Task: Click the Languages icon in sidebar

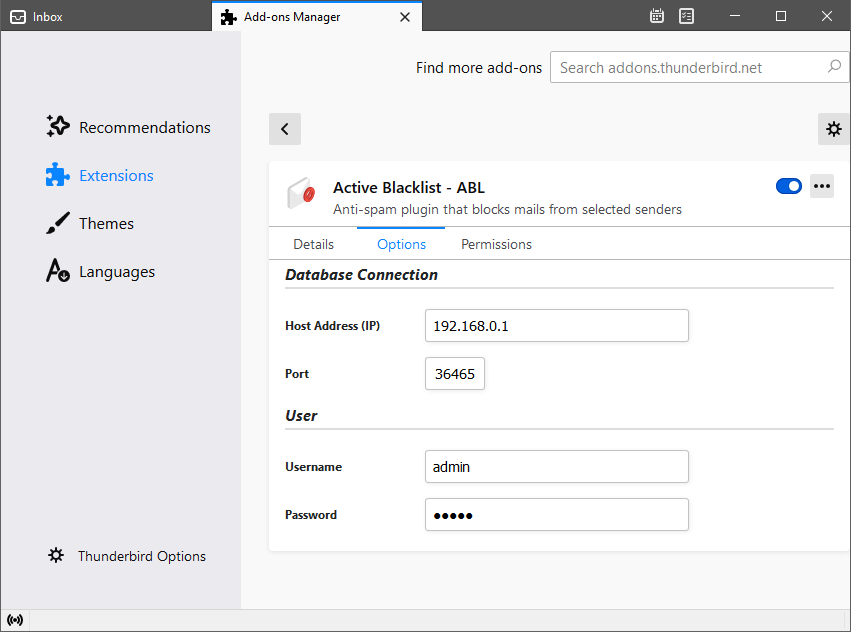Action: (x=58, y=271)
